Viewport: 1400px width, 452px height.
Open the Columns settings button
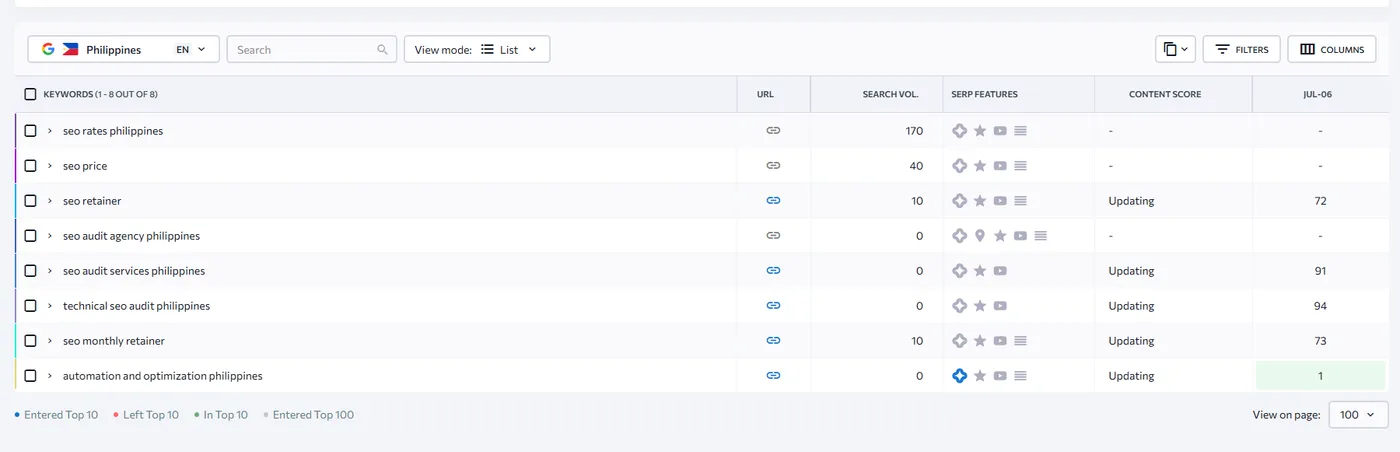coord(1331,49)
